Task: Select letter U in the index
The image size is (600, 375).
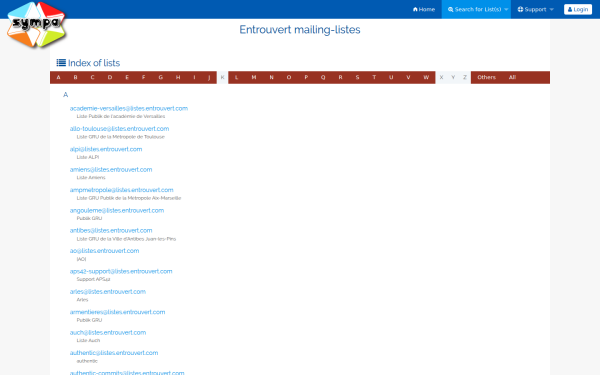Action: point(391,77)
